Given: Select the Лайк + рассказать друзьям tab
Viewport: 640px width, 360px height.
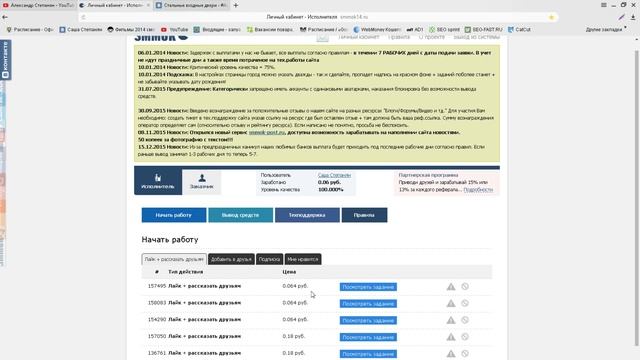Looking at the screenshot, I should tap(174, 259).
